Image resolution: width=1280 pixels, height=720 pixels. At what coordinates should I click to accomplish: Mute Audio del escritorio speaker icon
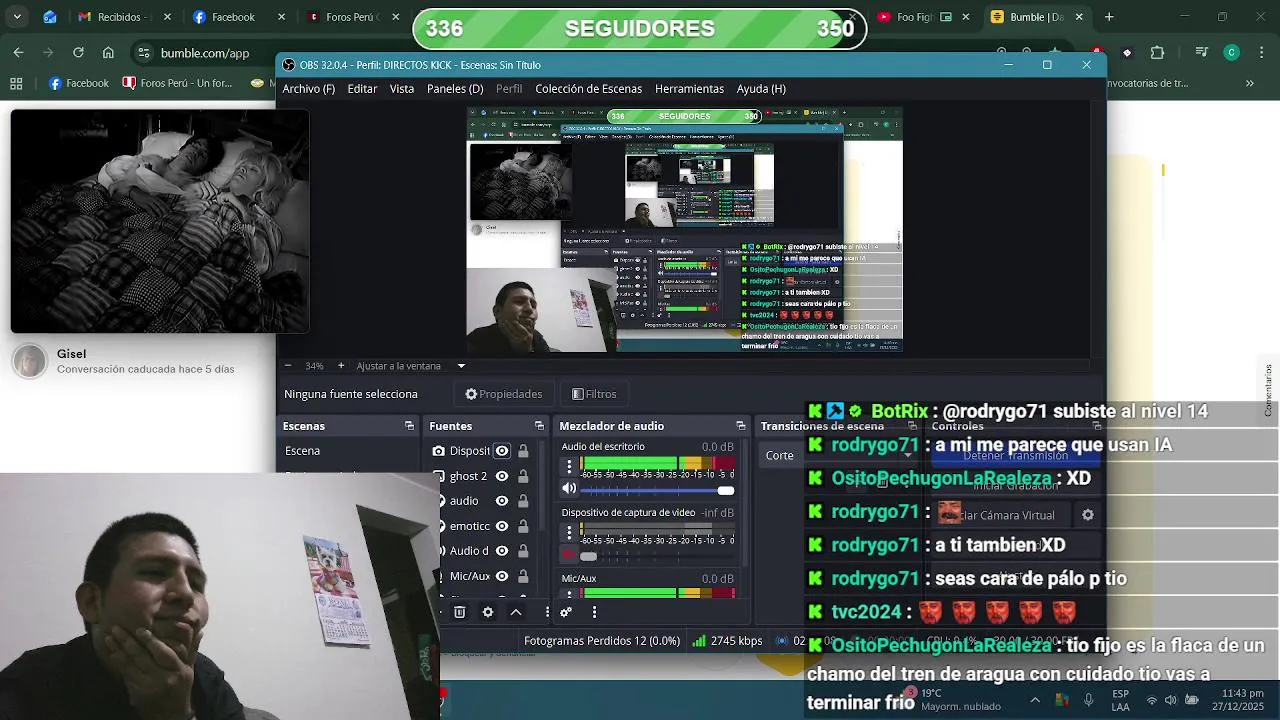coord(569,489)
